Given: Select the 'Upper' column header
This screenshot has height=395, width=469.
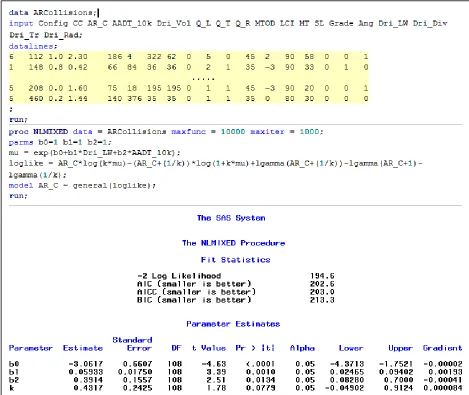Looking at the screenshot, I should coord(400,348).
